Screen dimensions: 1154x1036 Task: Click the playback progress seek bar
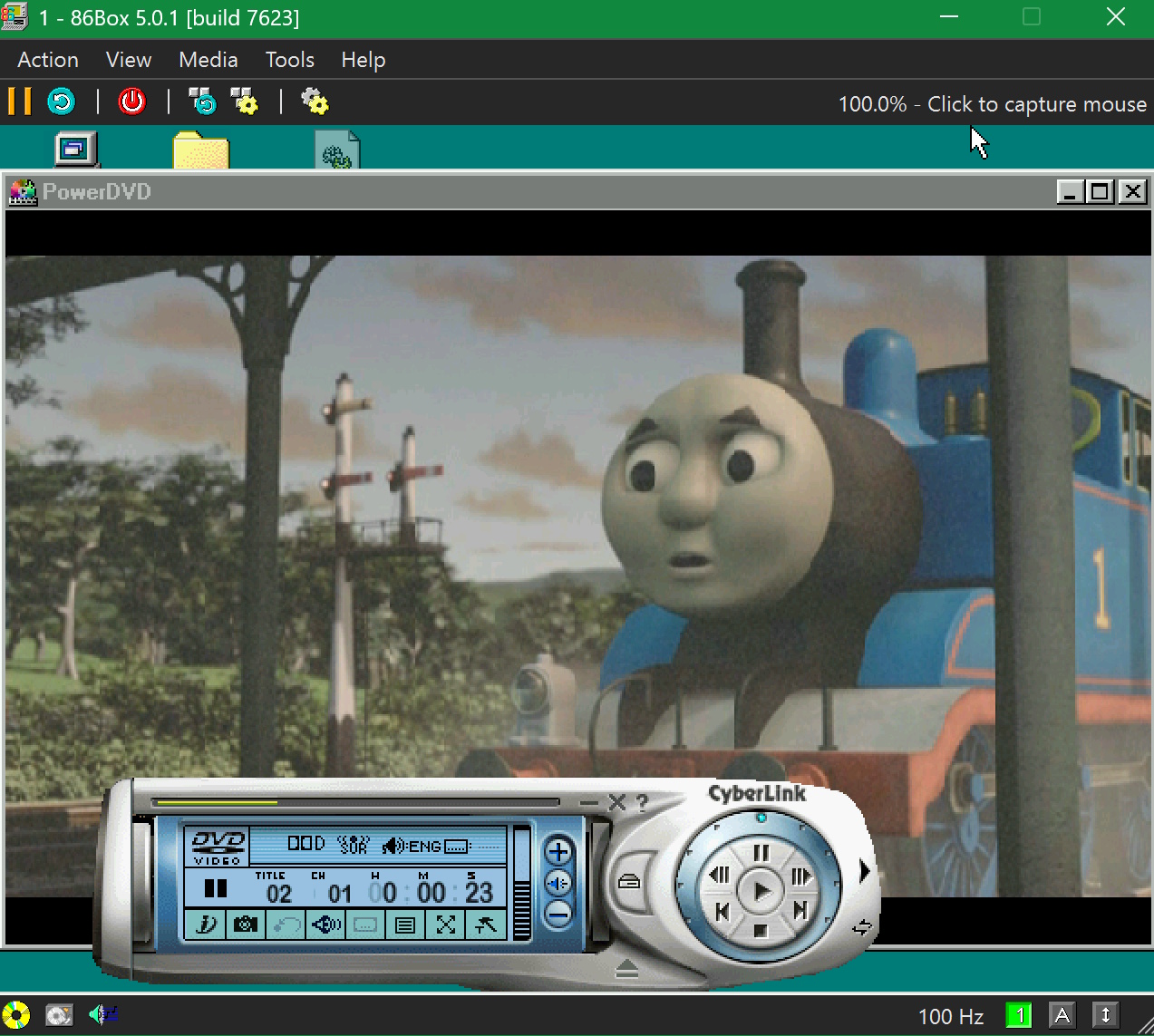coord(355,802)
